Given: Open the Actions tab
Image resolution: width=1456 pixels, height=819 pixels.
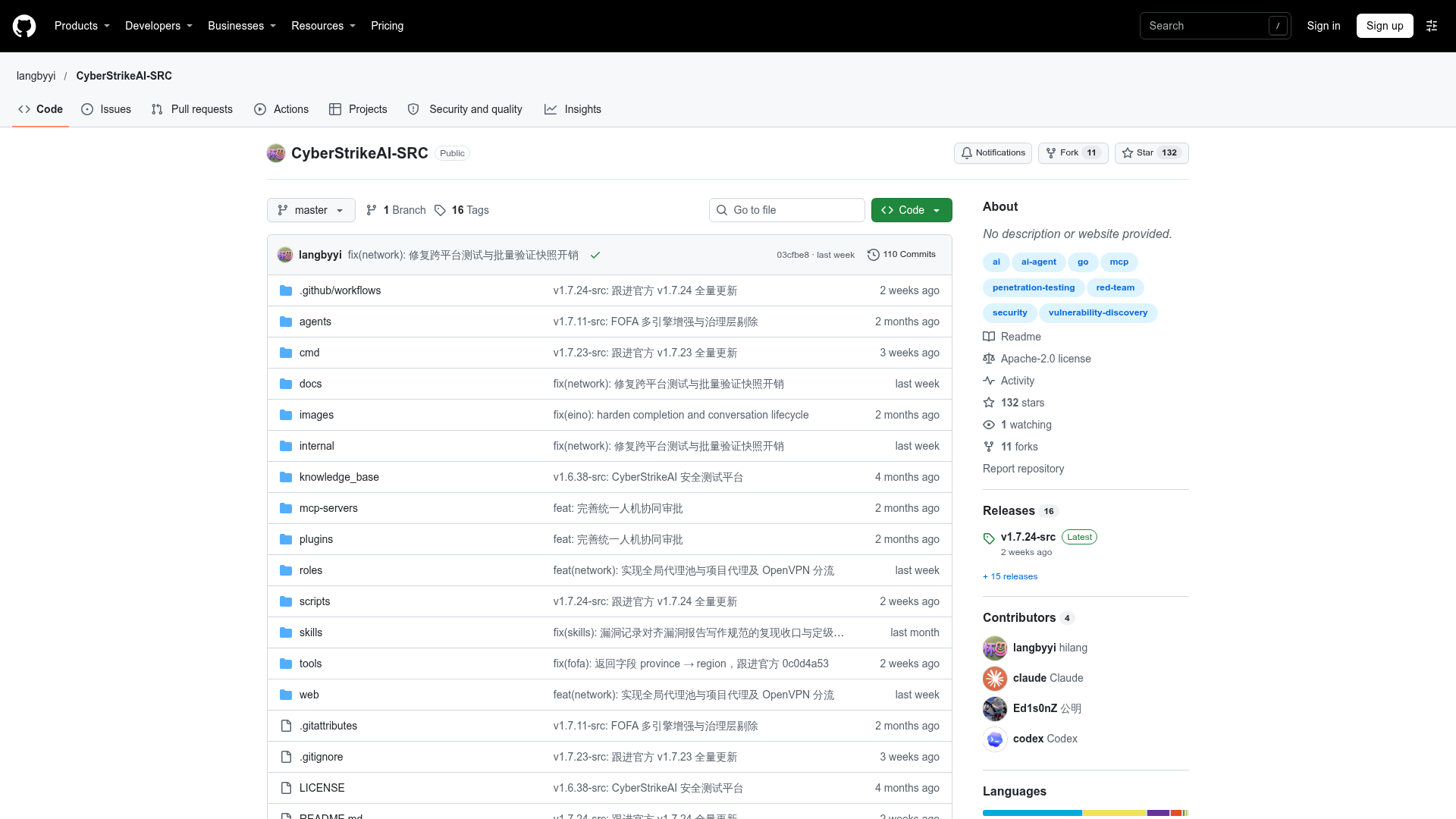Looking at the screenshot, I should tap(281, 109).
